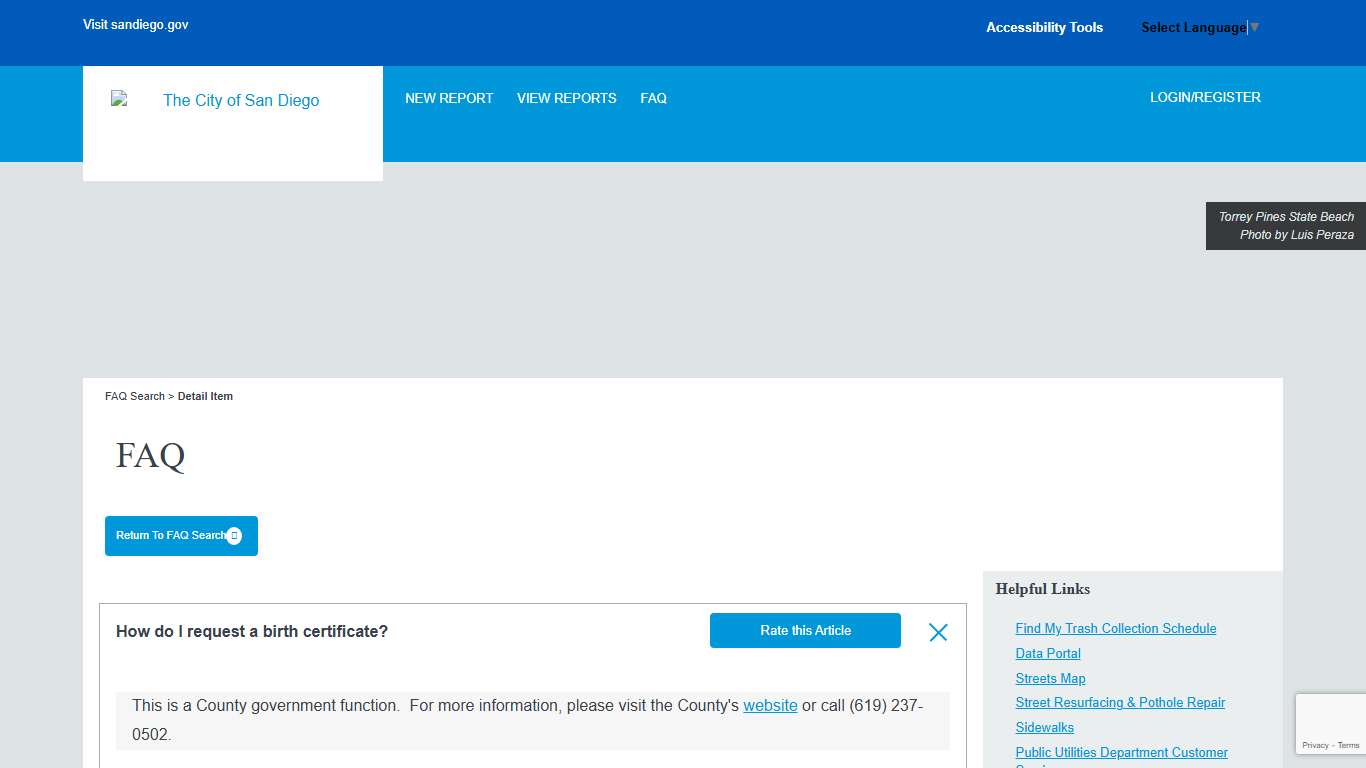
Task: Select FAQ in the top navigation
Action: 653,98
